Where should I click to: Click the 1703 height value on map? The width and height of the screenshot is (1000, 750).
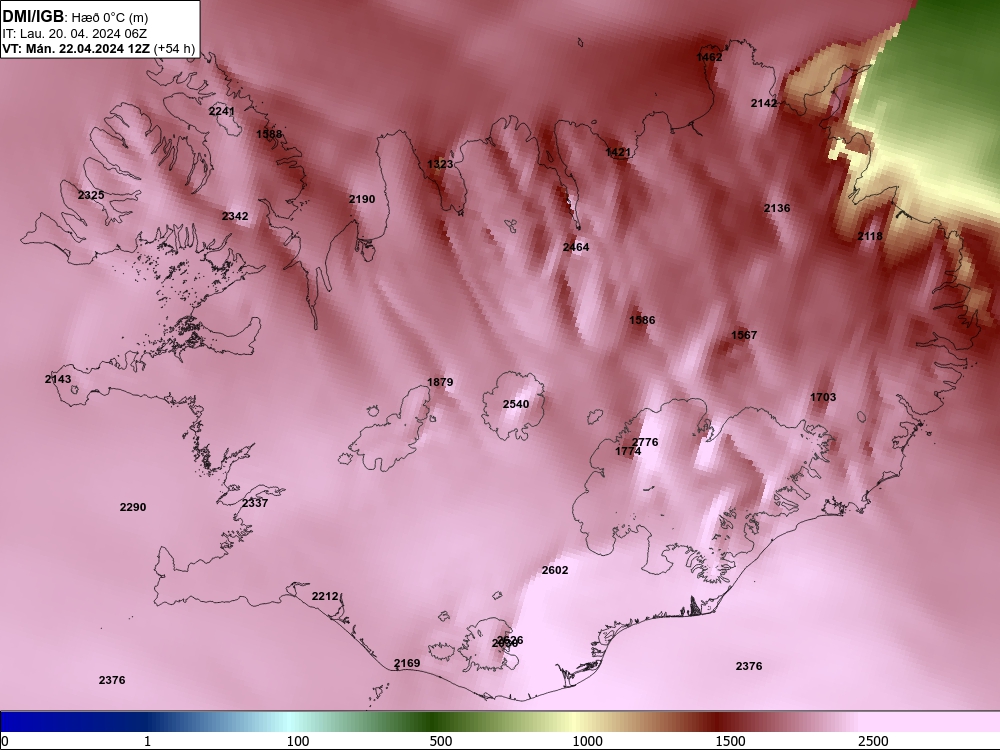[823, 397]
